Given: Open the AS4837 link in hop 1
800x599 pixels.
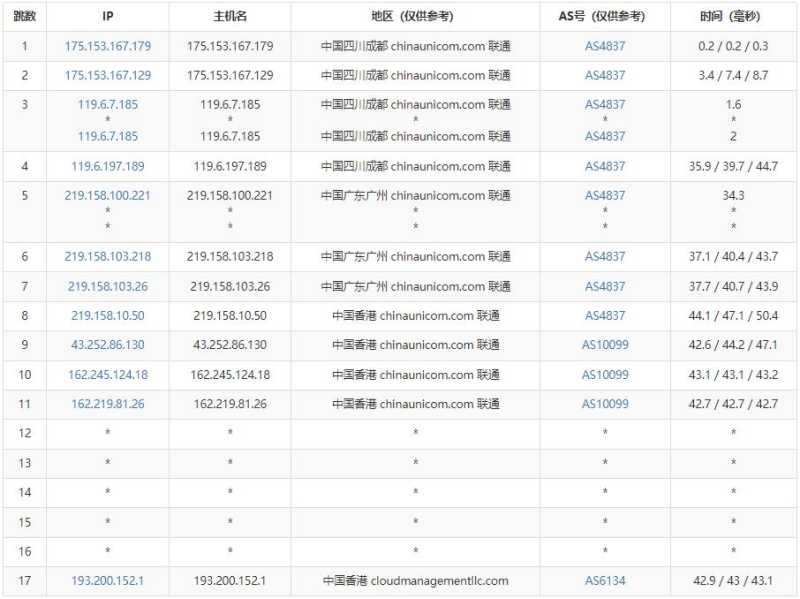Looking at the screenshot, I should point(605,46).
